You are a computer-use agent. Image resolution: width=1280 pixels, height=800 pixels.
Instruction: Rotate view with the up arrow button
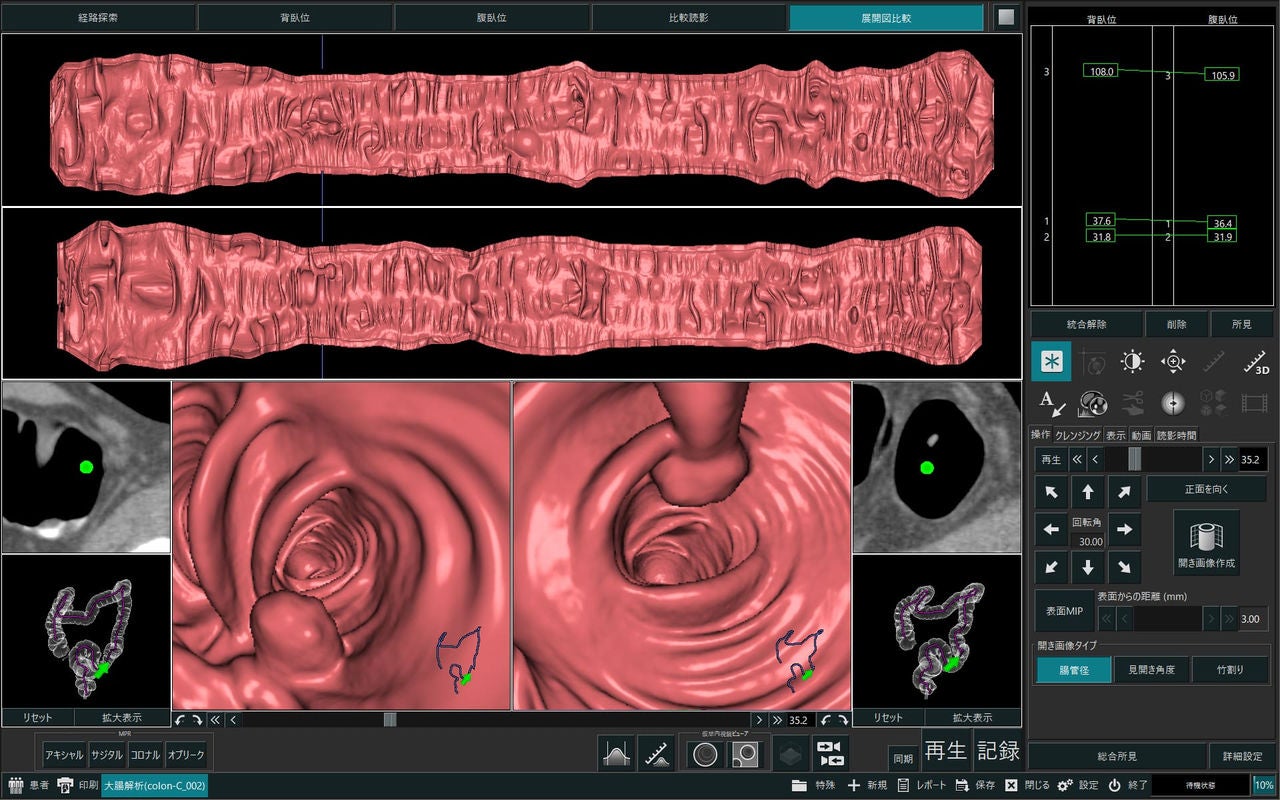click(1088, 492)
